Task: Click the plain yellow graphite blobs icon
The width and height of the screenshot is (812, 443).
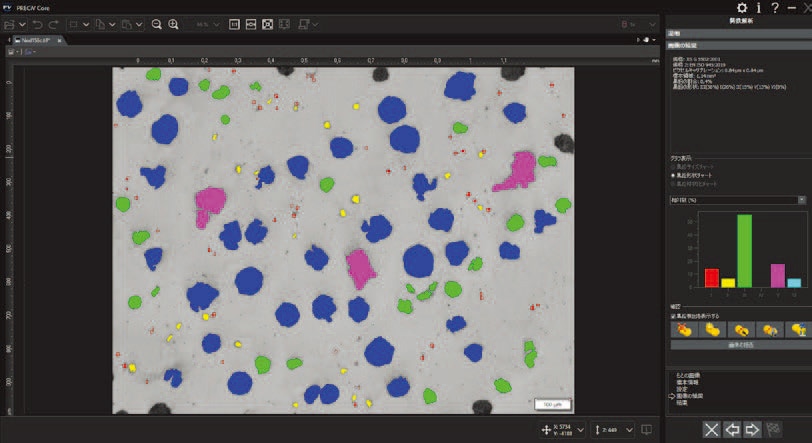Action: (712, 330)
